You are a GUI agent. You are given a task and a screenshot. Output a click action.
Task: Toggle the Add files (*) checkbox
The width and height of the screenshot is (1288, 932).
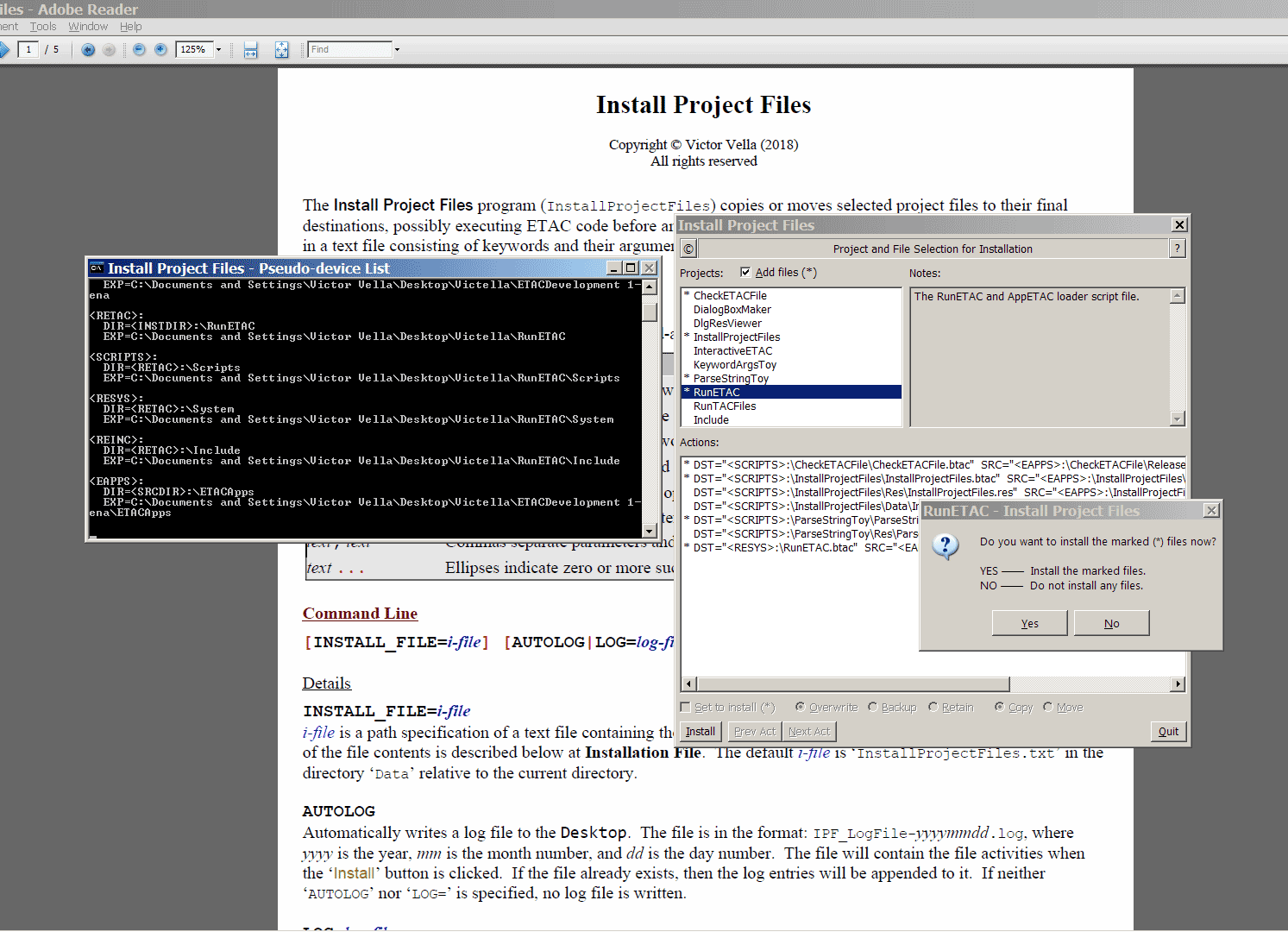click(745, 272)
